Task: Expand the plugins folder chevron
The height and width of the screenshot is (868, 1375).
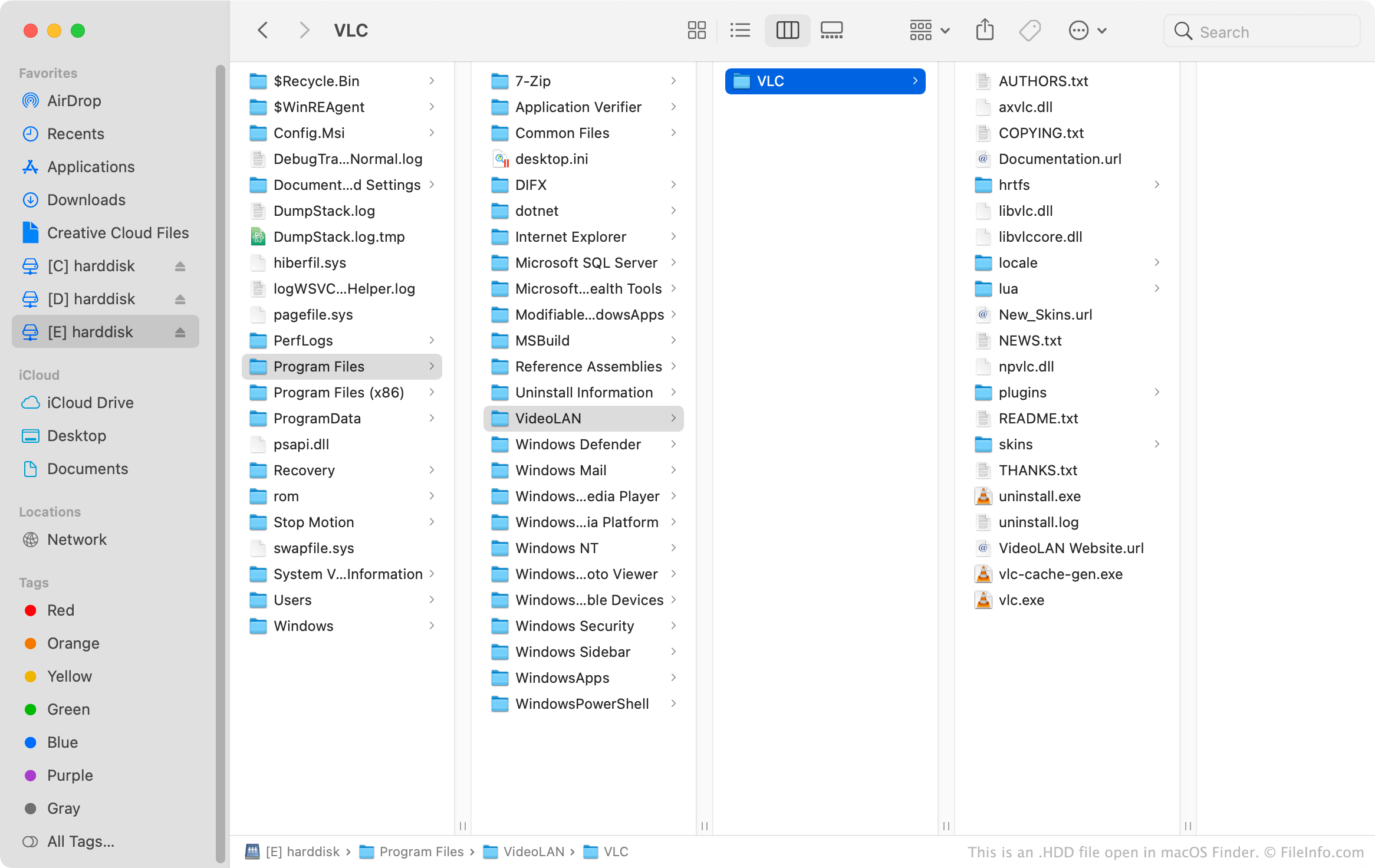Action: click(1157, 392)
